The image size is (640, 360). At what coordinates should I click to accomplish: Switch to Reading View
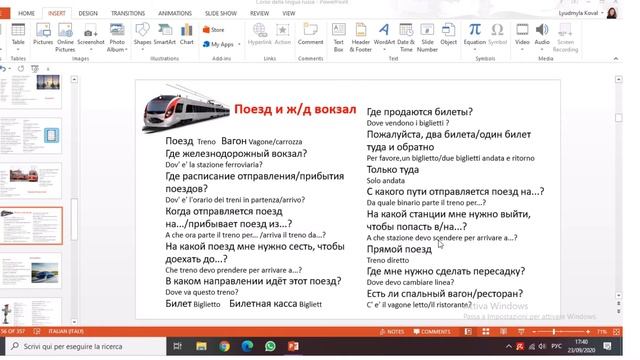(504, 332)
